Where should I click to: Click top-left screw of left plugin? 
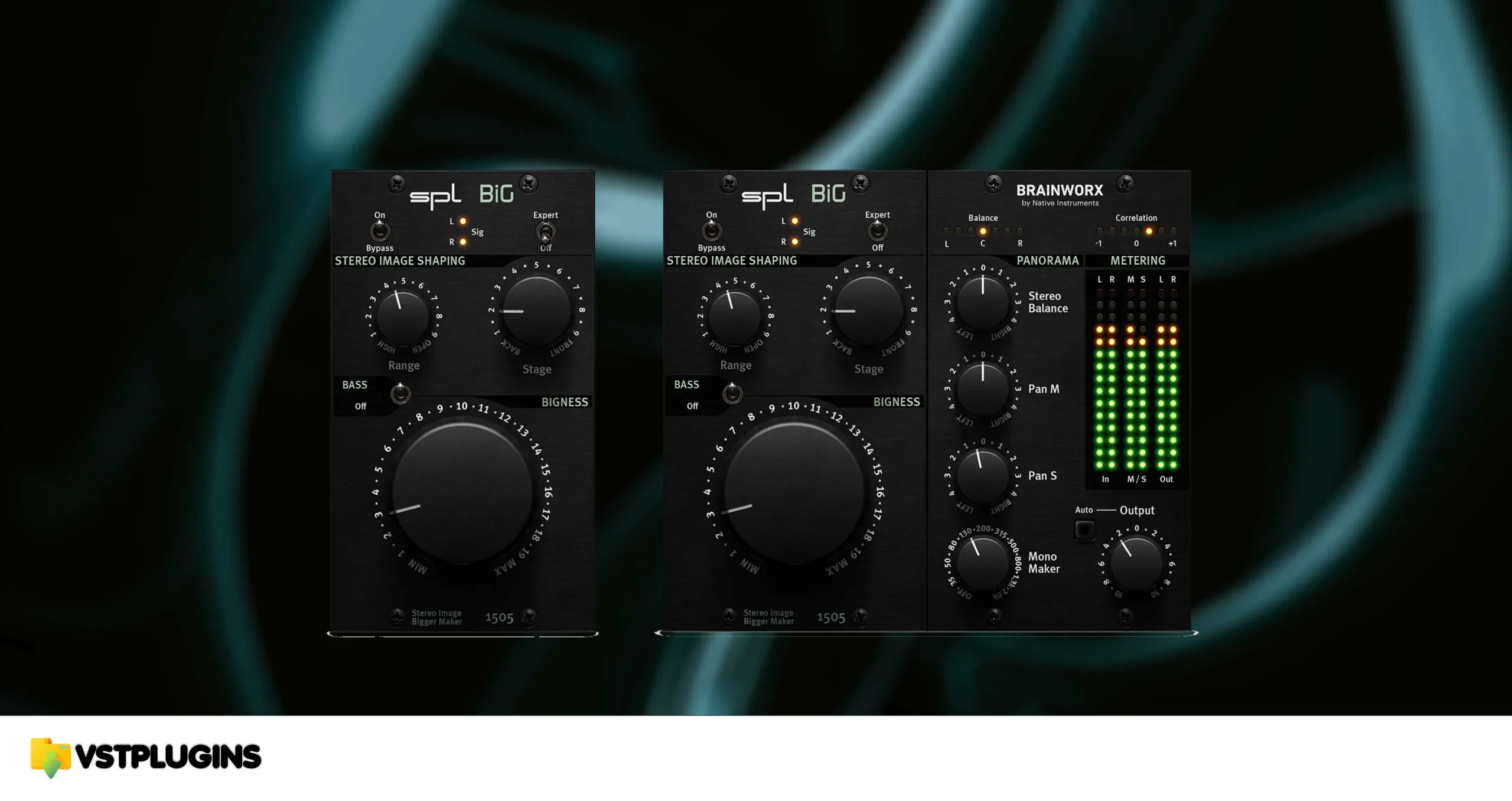397,184
